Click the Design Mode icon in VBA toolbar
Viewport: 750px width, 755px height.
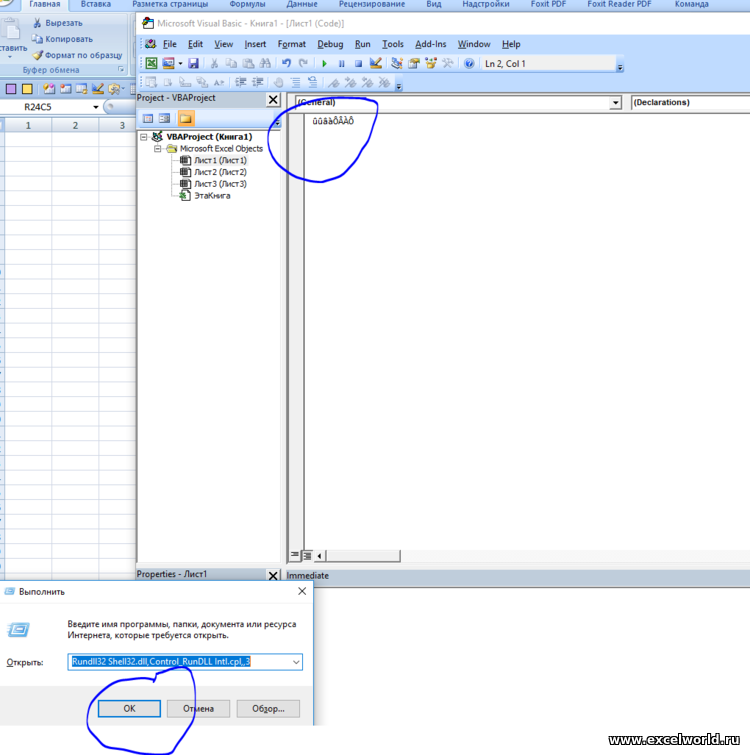pos(375,64)
